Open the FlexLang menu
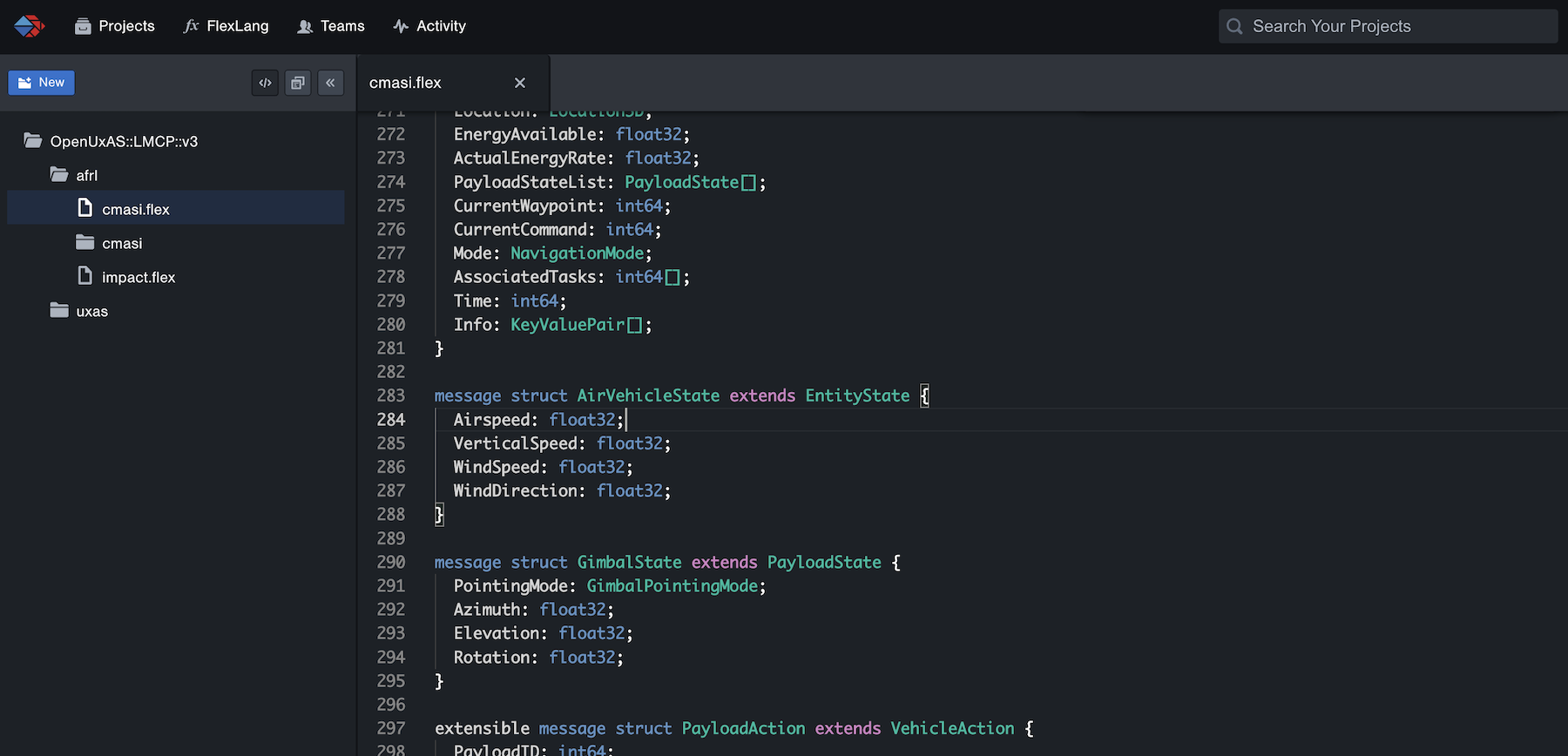Image resolution: width=1568 pixels, height=756 pixels. [x=226, y=26]
